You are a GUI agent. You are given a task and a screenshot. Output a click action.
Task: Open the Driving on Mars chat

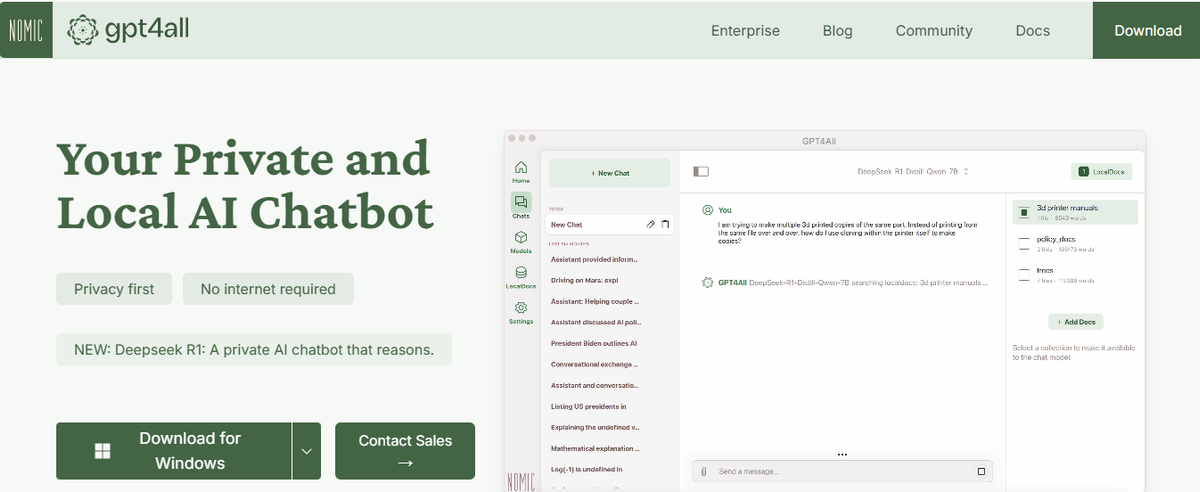click(x=586, y=280)
